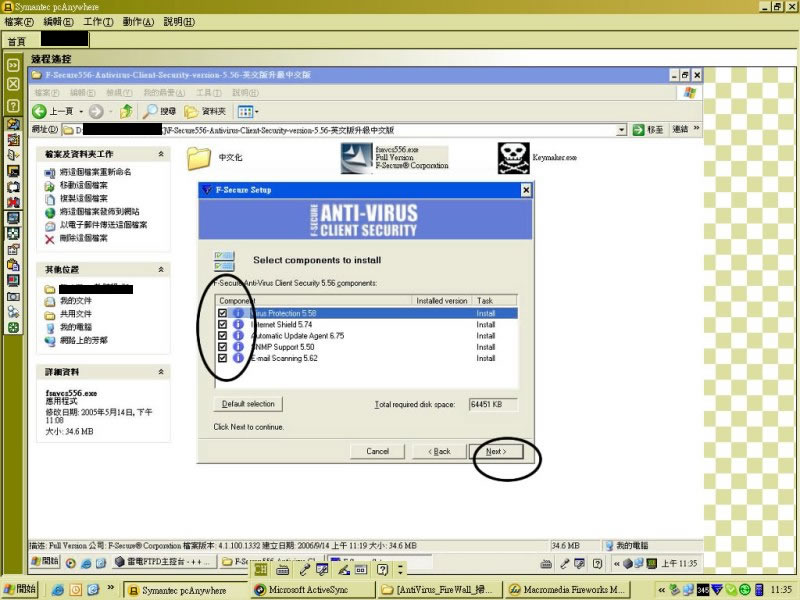Viewport: 800px width, 600px height.
Task: Click info icon for Automatic Update Agent
Action: (x=238, y=336)
